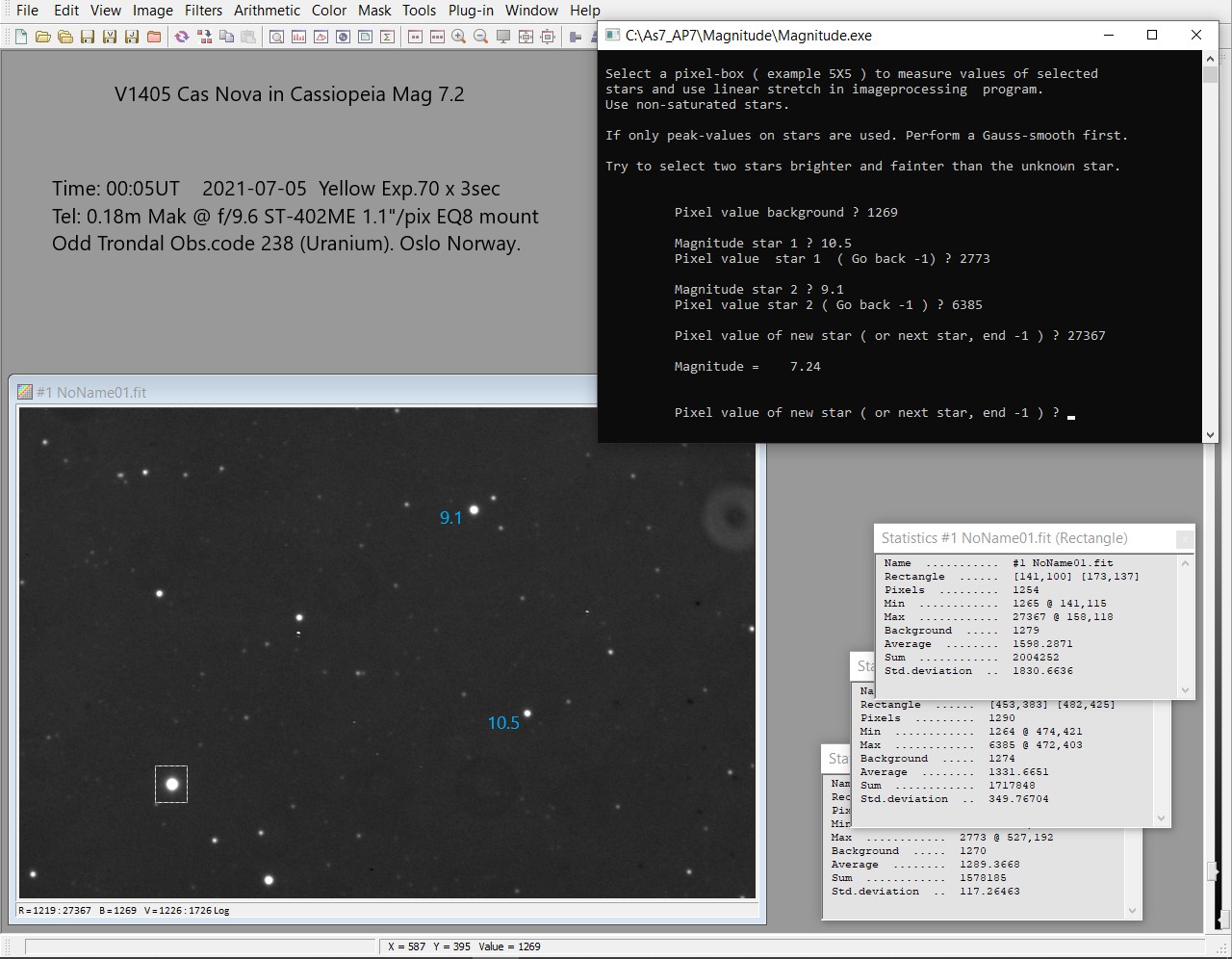Open the Mask menu

pos(374,11)
